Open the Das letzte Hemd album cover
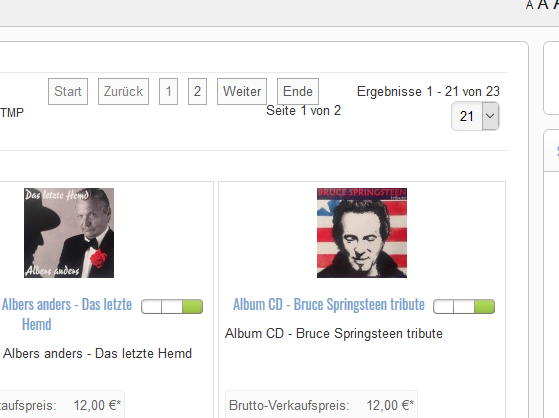The width and height of the screenshot is (559, 418). [x=69, y=233]
